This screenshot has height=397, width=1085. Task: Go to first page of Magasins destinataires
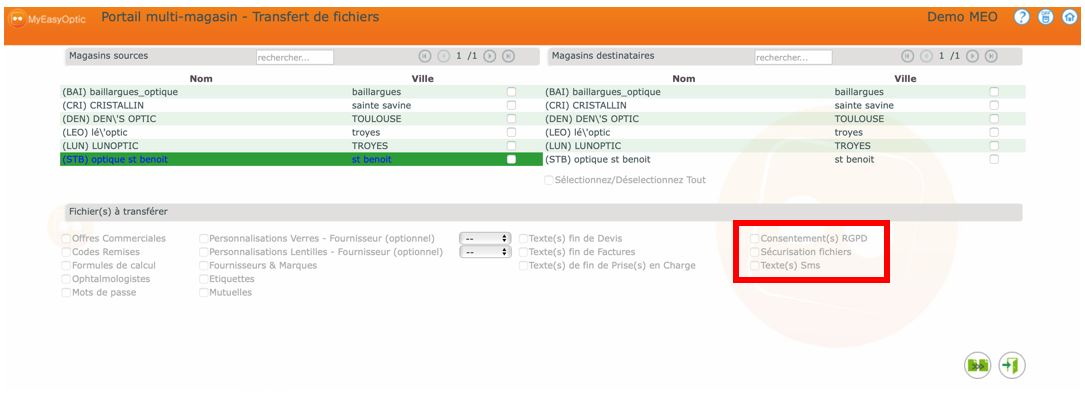(908, 56)
